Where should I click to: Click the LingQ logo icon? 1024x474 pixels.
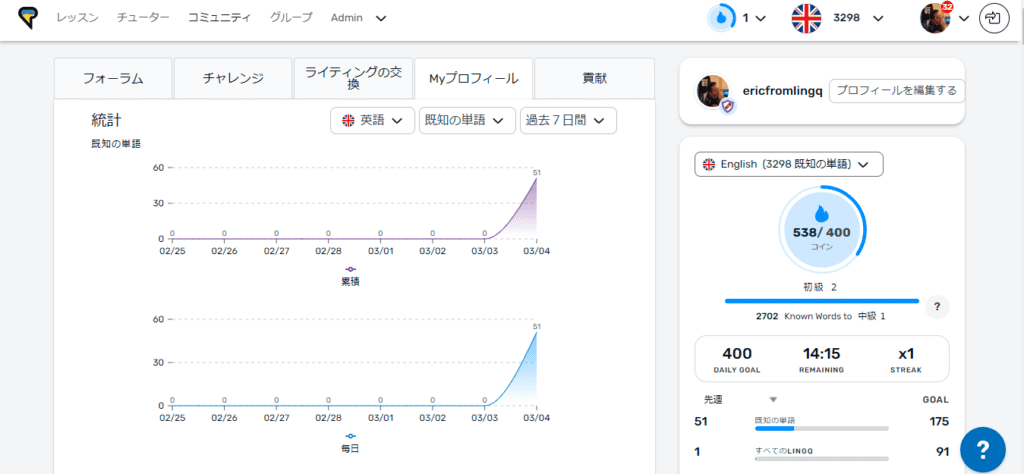[28, 18]
